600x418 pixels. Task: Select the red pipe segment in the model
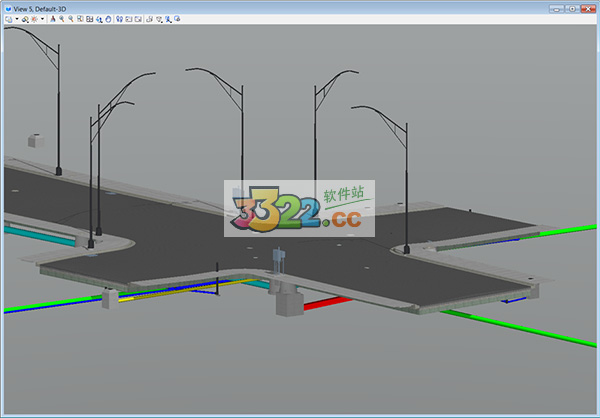coord(327,301)
